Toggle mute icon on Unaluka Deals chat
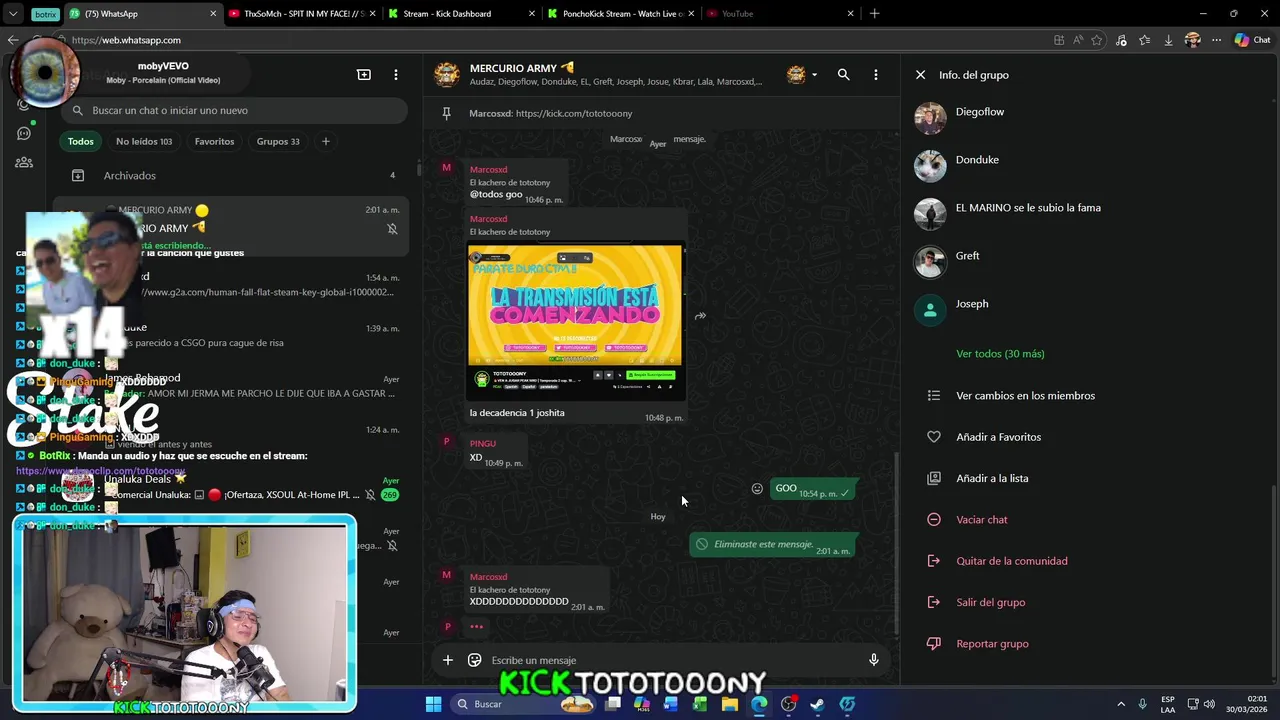 tap(370, 495)
